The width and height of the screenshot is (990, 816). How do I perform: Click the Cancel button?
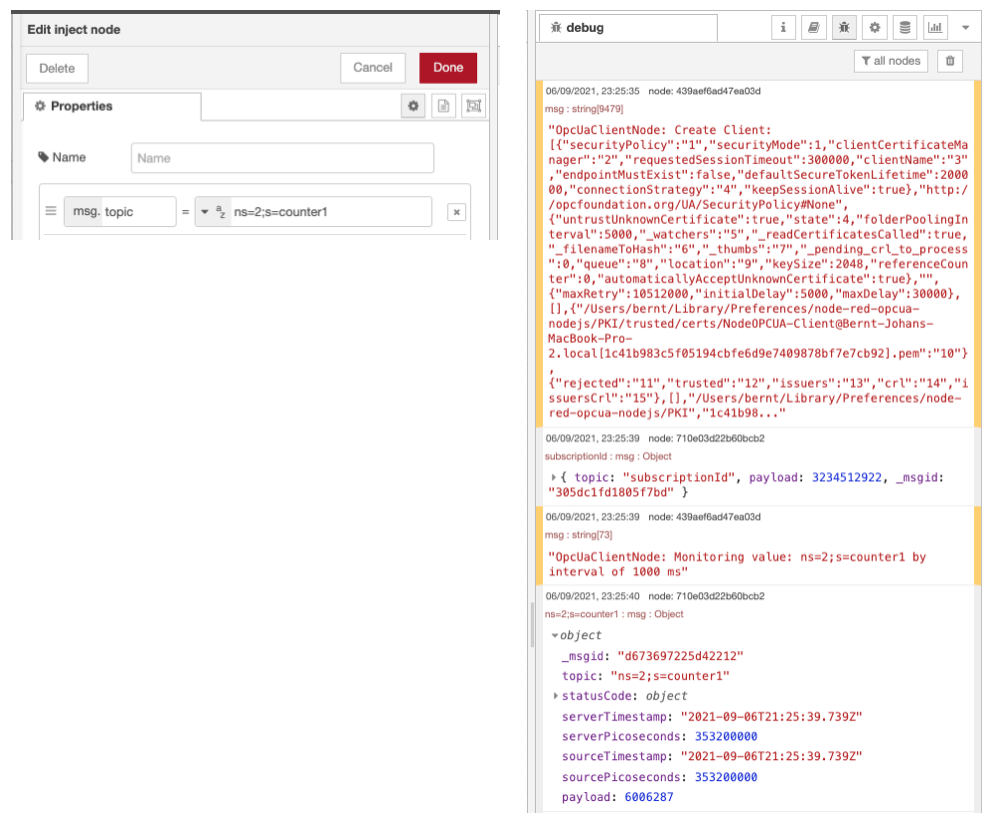pos(373,68)
